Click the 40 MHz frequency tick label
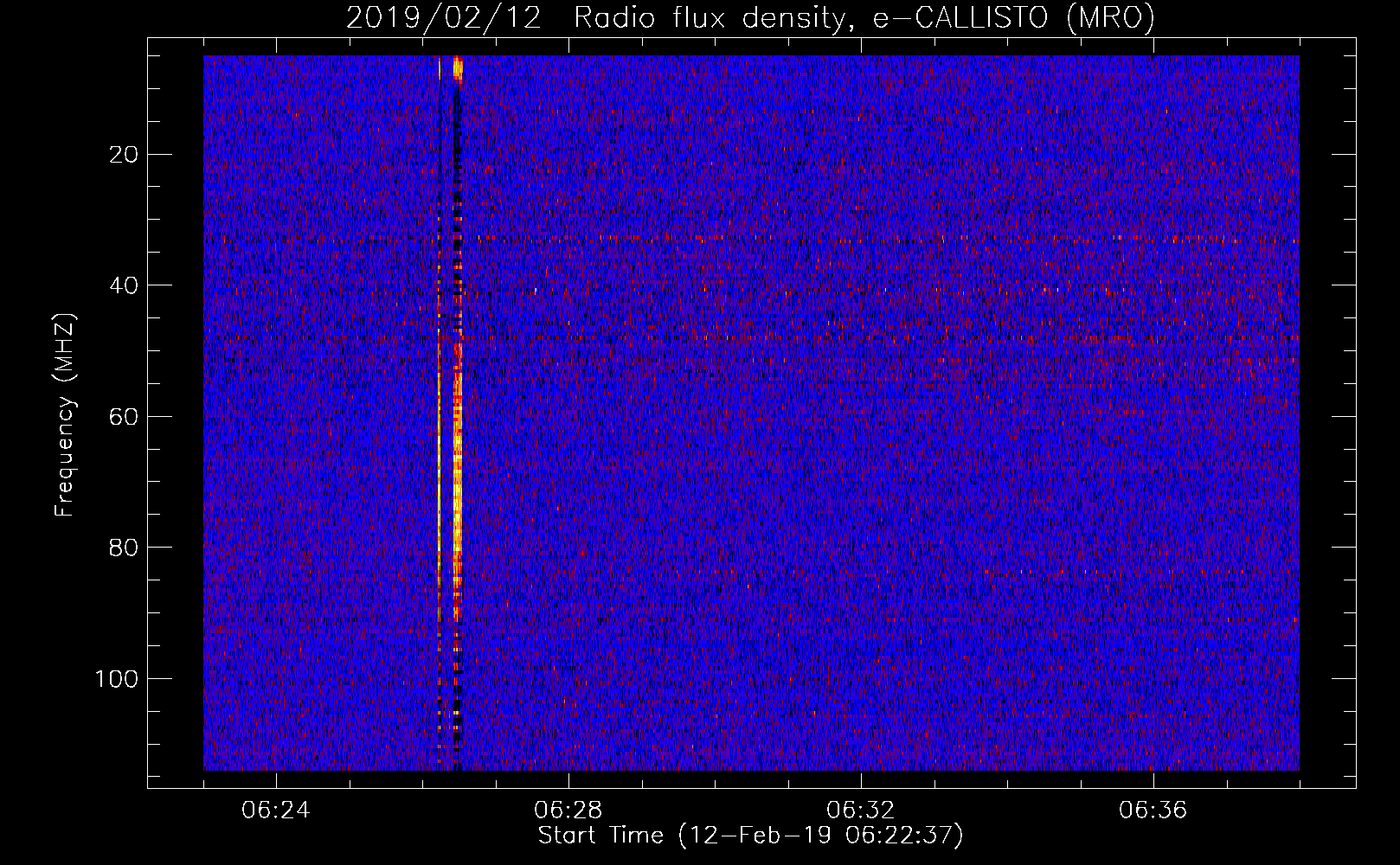 pos(125,285)
